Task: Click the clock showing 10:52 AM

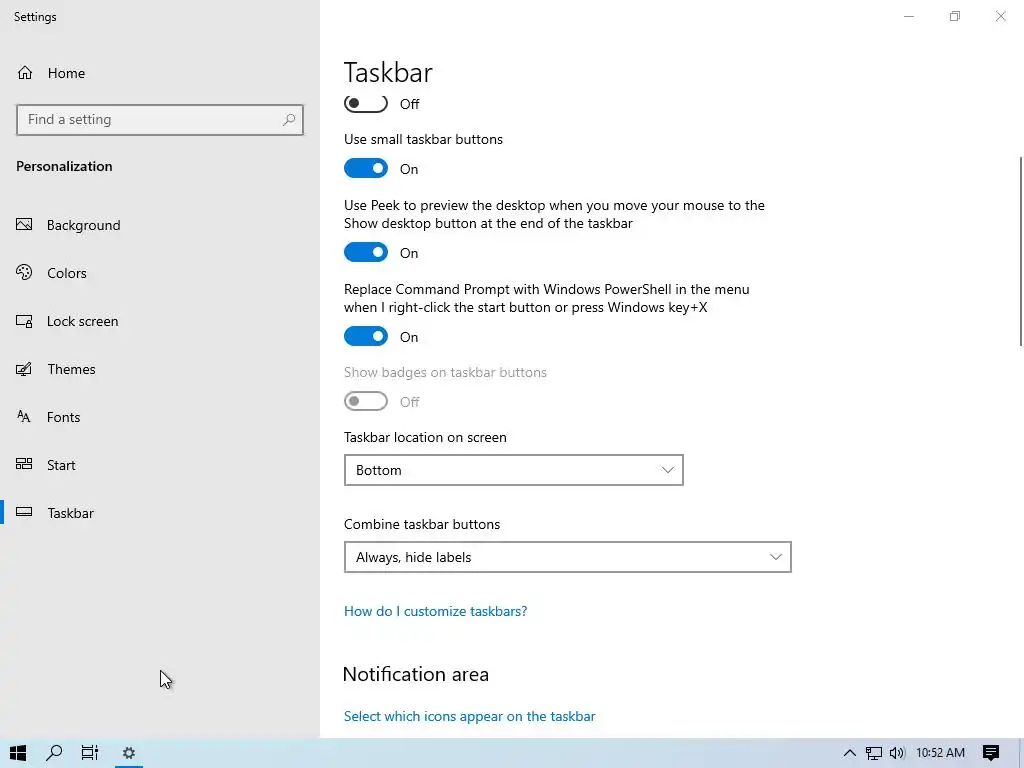Action: [x=940, y=753]
